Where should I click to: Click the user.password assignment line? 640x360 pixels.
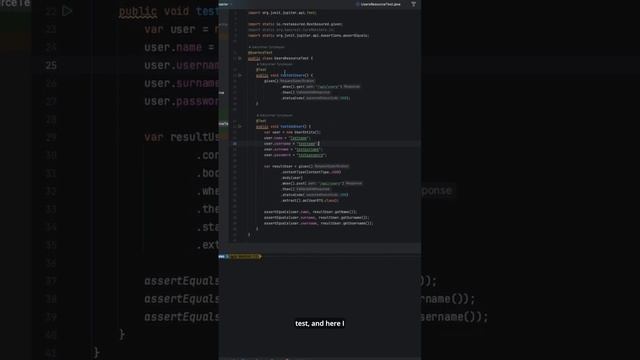coord(295,155)
